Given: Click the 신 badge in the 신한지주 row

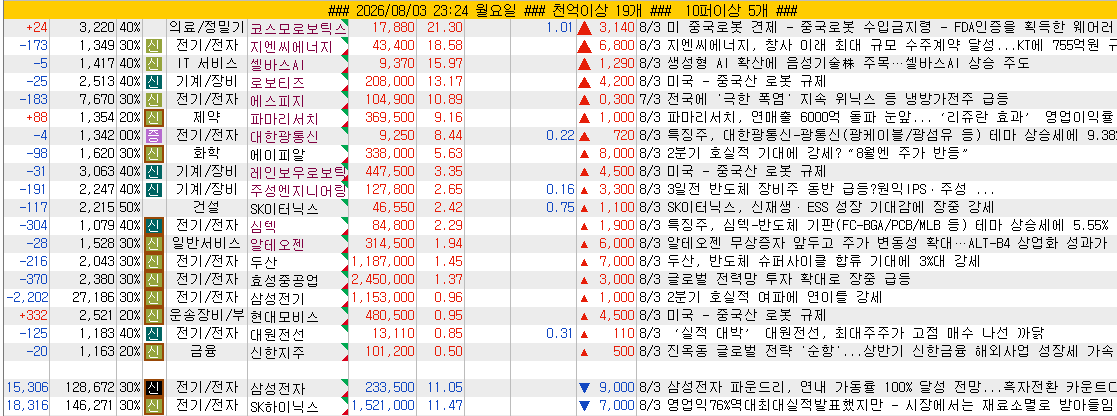Looking at the screenshot, I should (x=153, y=351).
